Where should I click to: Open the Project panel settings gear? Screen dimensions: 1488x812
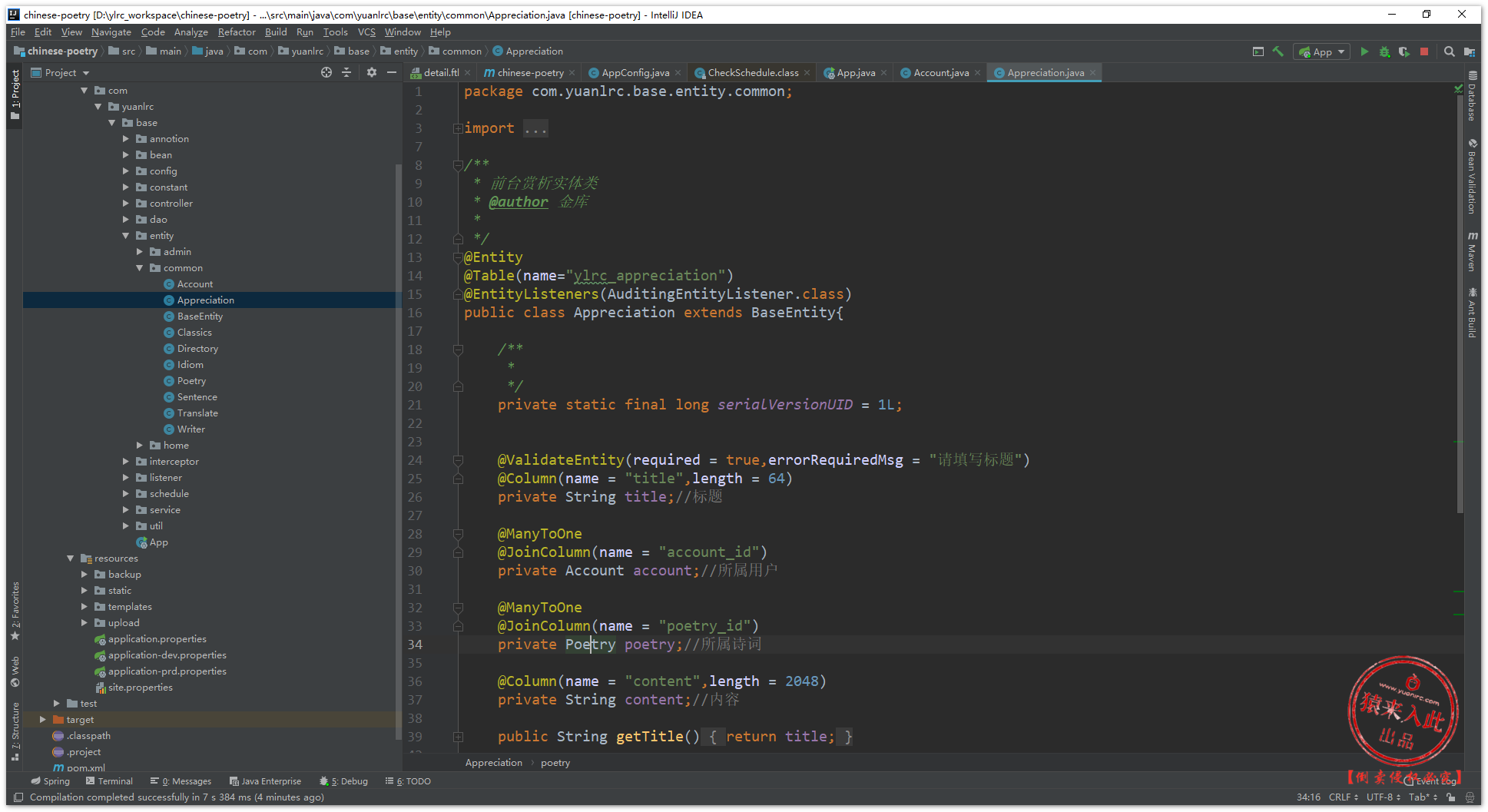click(x=372, y=72)
